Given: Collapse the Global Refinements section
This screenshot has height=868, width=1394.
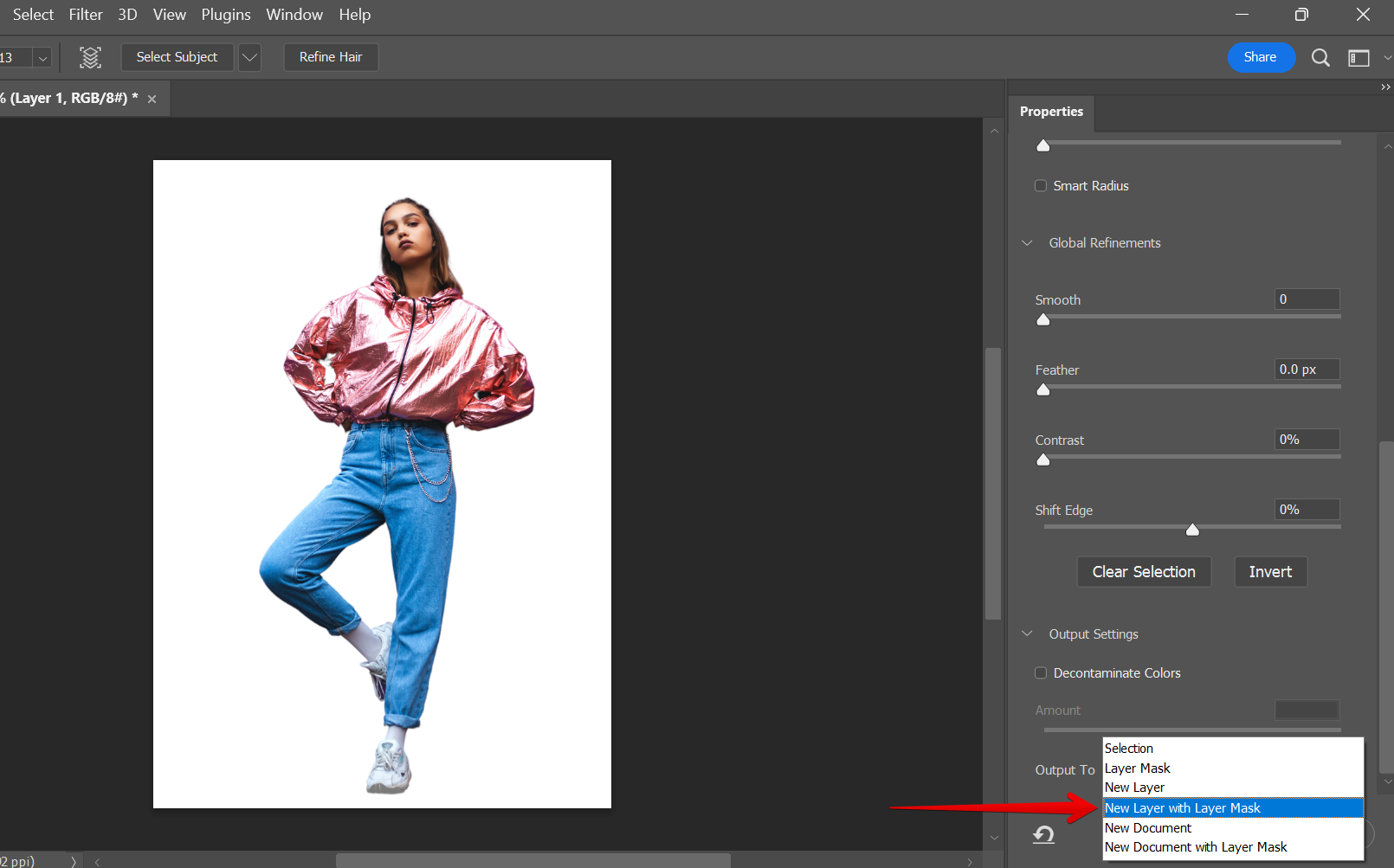Looking at the screenshot, I should (x=1028, y=243).
